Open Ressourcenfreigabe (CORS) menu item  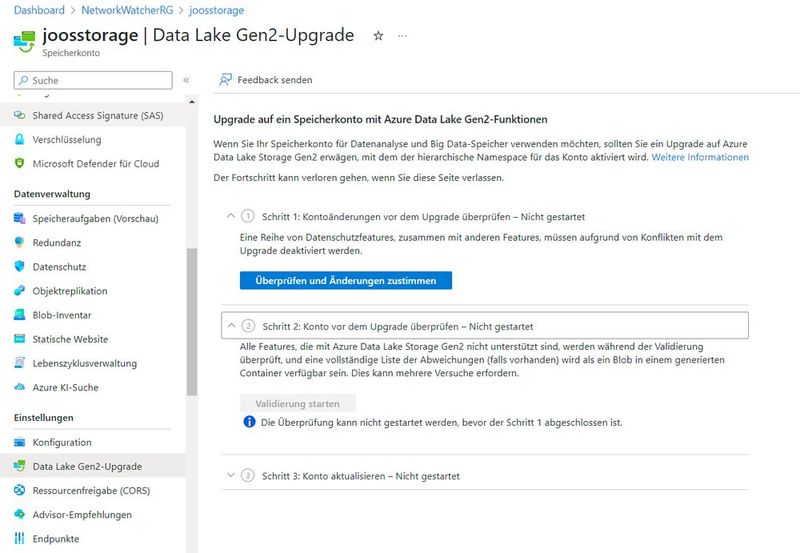92,490
